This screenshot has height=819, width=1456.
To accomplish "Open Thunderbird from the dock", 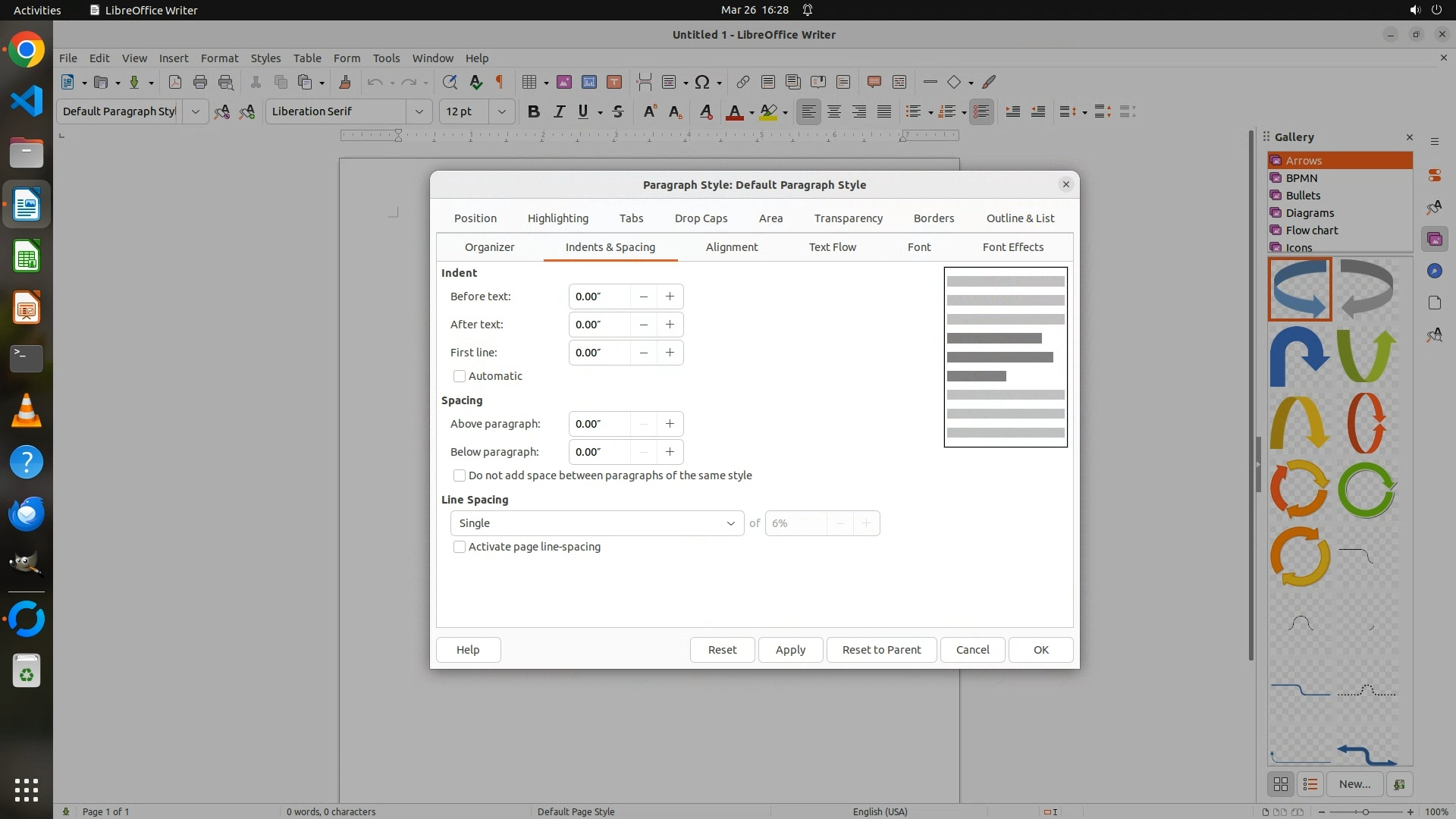I will pyautogui.click(x=27, y=513).
